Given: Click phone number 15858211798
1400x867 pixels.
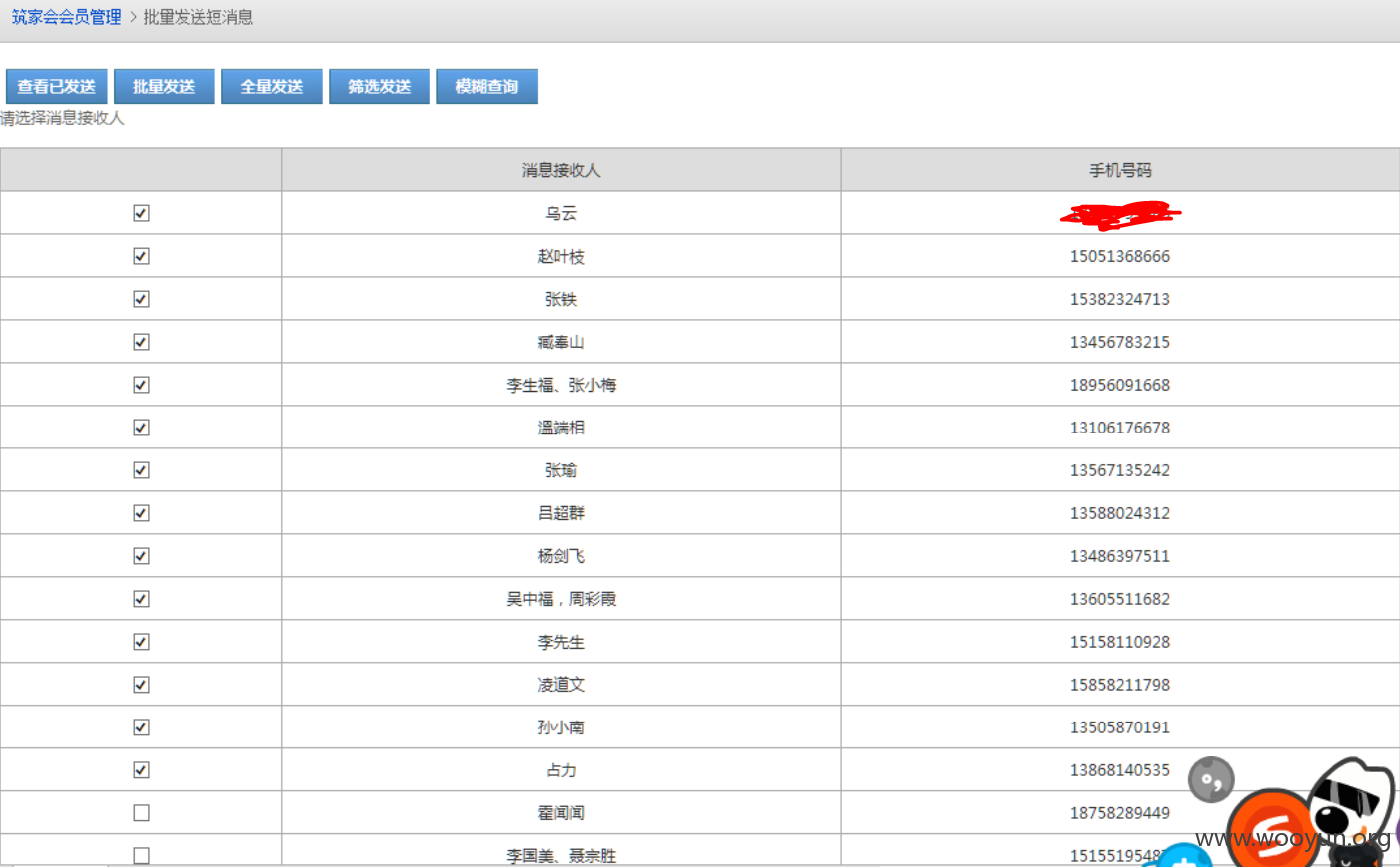Looking at the screenshot, I should pos(1120,685).
